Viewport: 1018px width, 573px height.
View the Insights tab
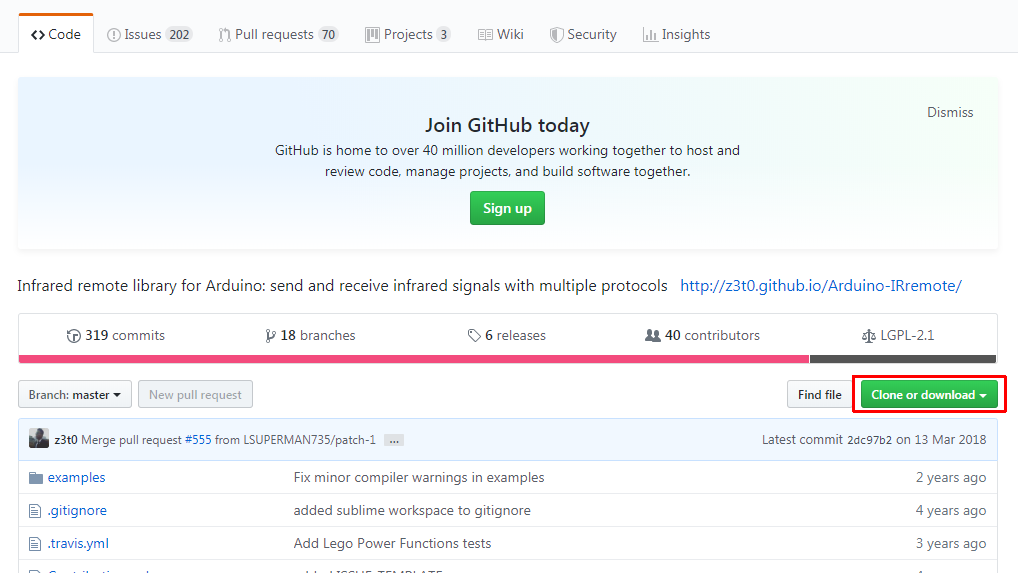point(677,34)
